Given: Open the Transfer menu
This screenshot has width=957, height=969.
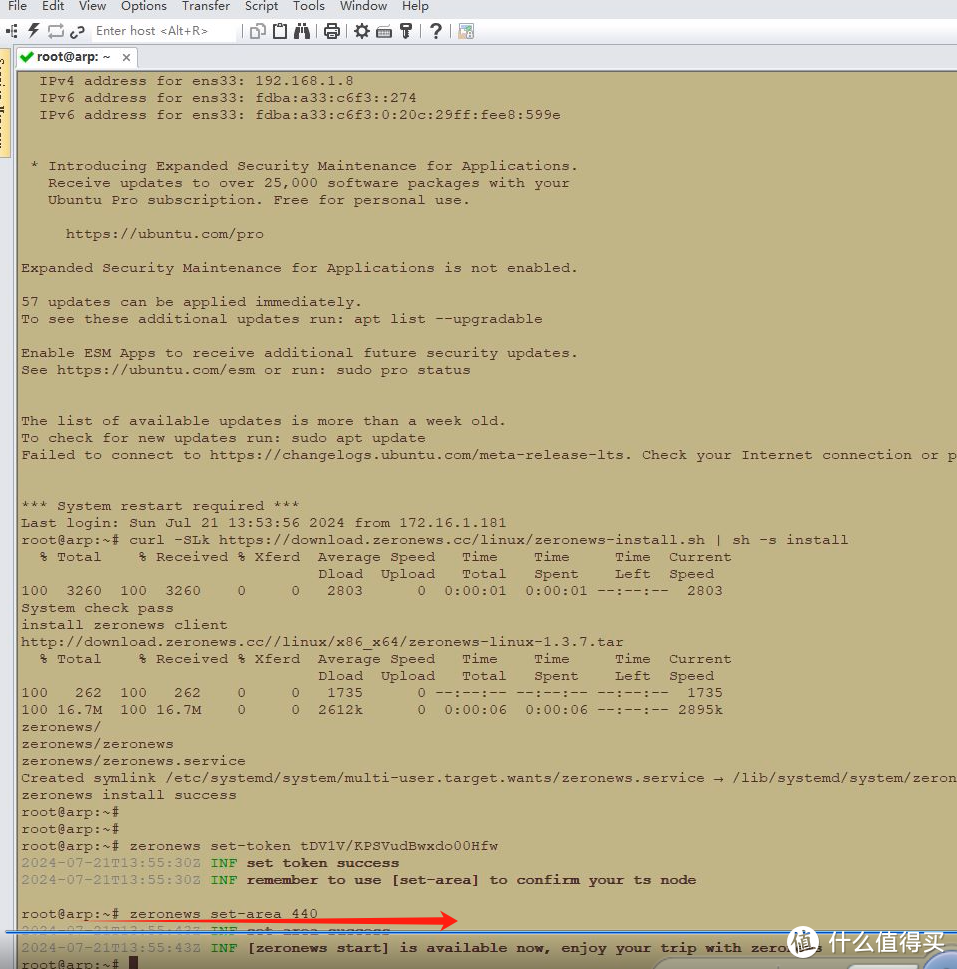Looking at the screenshot, I should (206, 6).
